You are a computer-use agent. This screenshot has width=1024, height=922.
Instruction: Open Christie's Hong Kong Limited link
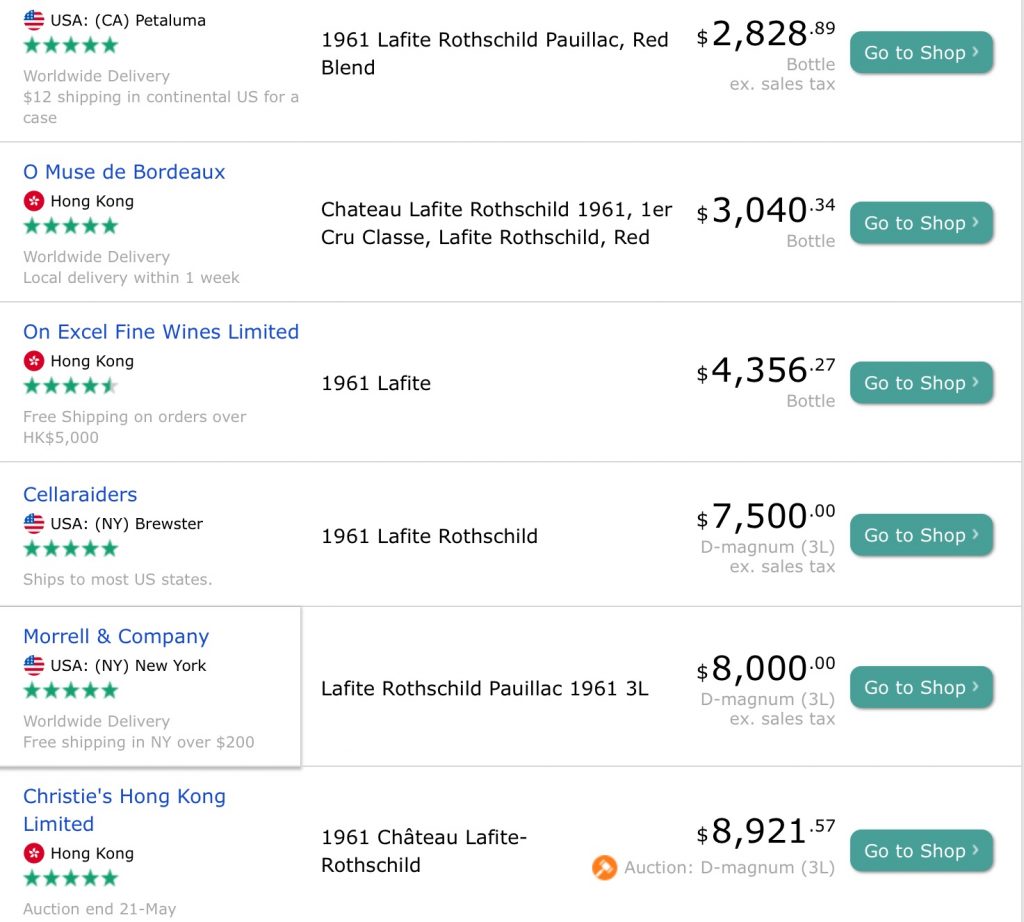click(124, 810)
